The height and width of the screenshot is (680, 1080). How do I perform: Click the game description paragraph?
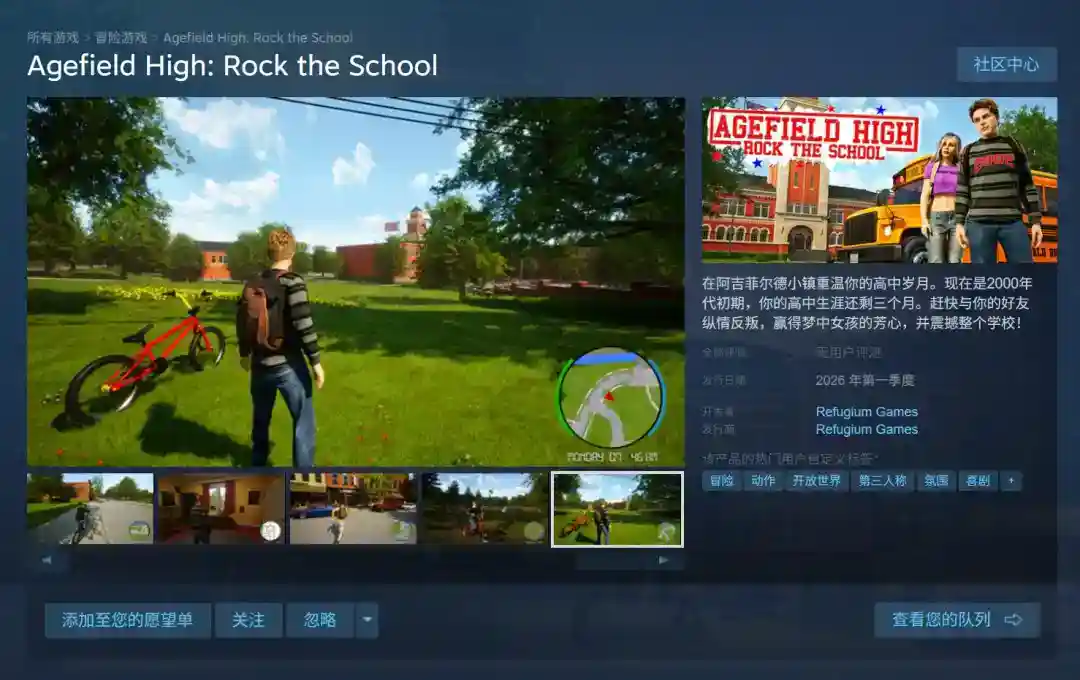click(x=866, y=302)
